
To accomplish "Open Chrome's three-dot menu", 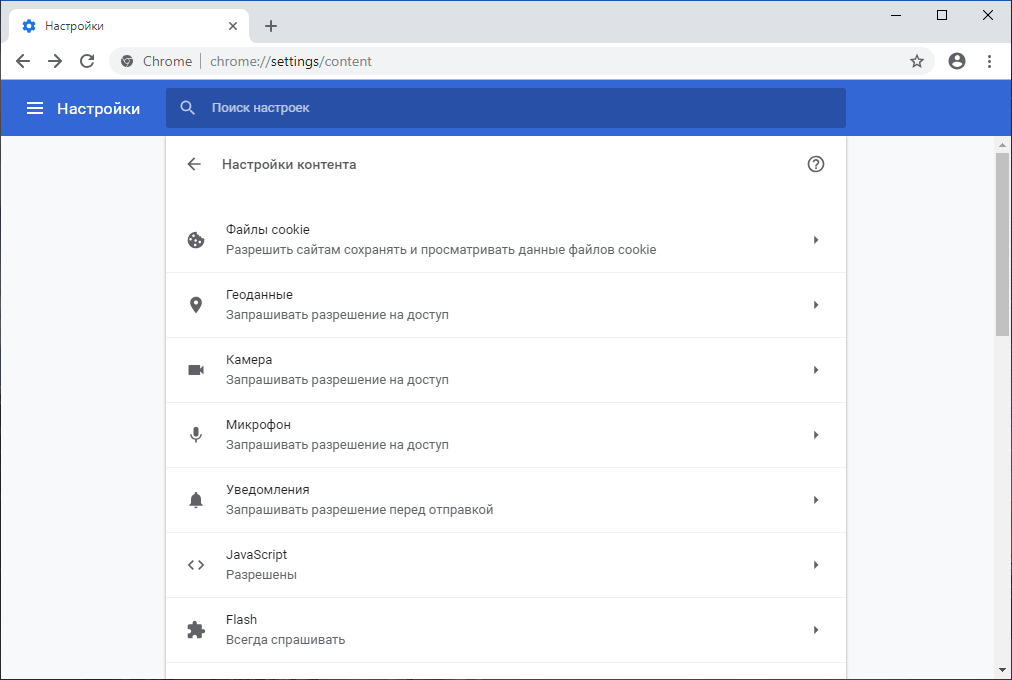I will pyautogui.click(x=989, y=61).
